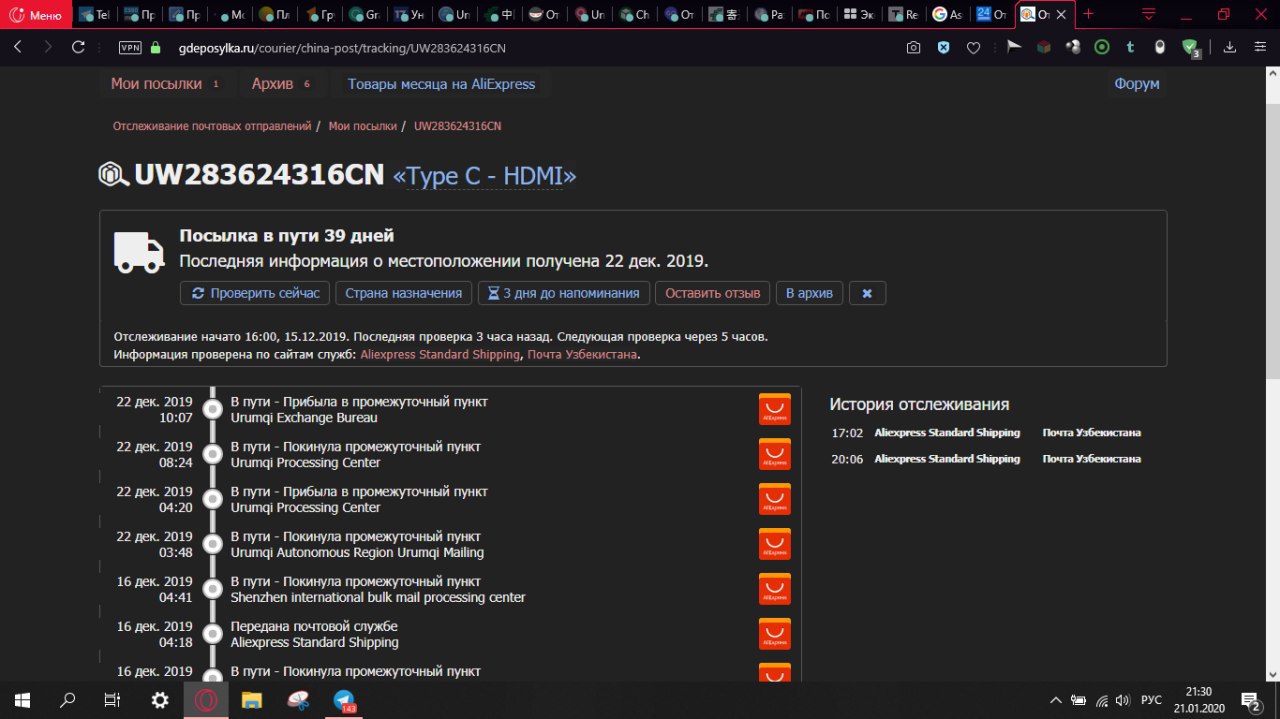
Task: Open the 't' extension icon
Action: point(1131,46)
